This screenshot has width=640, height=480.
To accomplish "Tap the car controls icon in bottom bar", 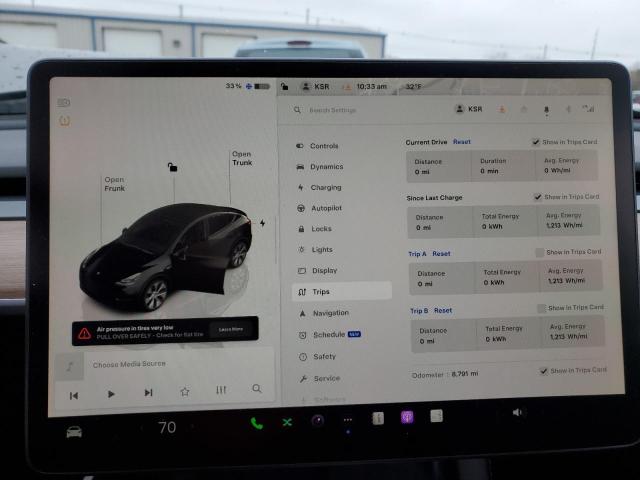I will pos(74,432).
